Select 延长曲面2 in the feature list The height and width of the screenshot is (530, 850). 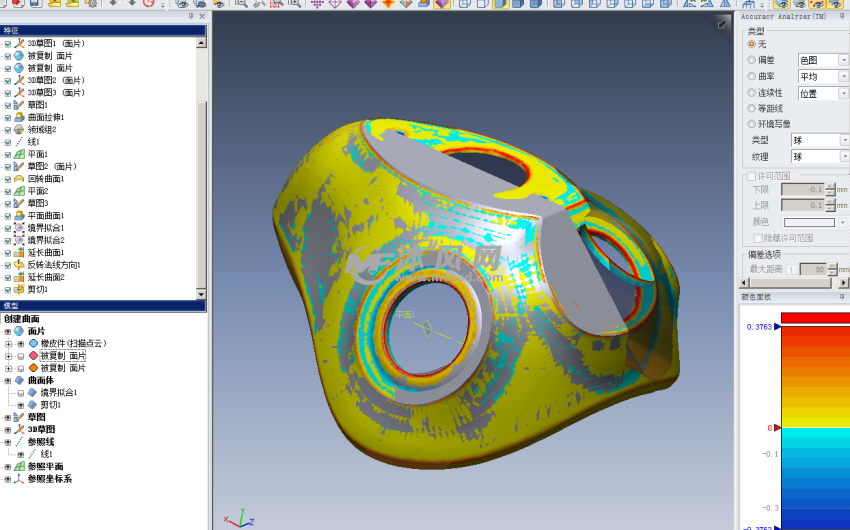click(45, 277)
